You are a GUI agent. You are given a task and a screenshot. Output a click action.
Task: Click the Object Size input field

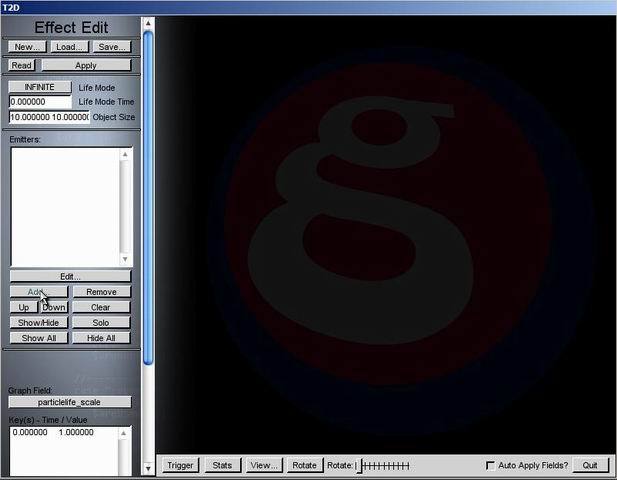tap(49, 117)
